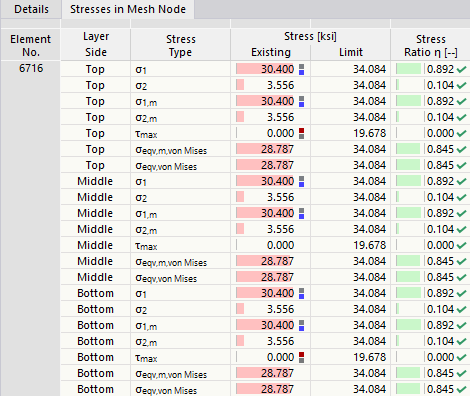Click check mark in Bottom σeqv,von Mises row

(462, 389)
